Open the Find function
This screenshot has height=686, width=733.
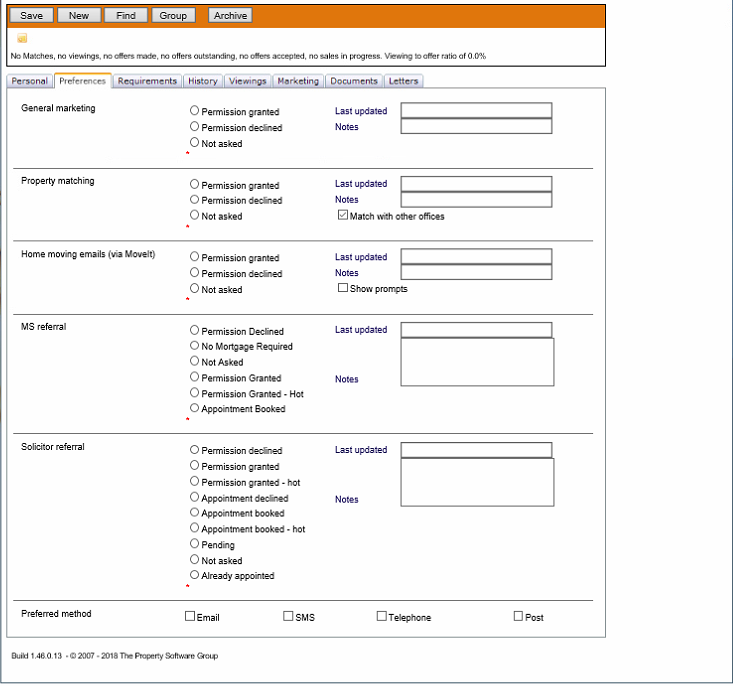[x=126, y=15]
